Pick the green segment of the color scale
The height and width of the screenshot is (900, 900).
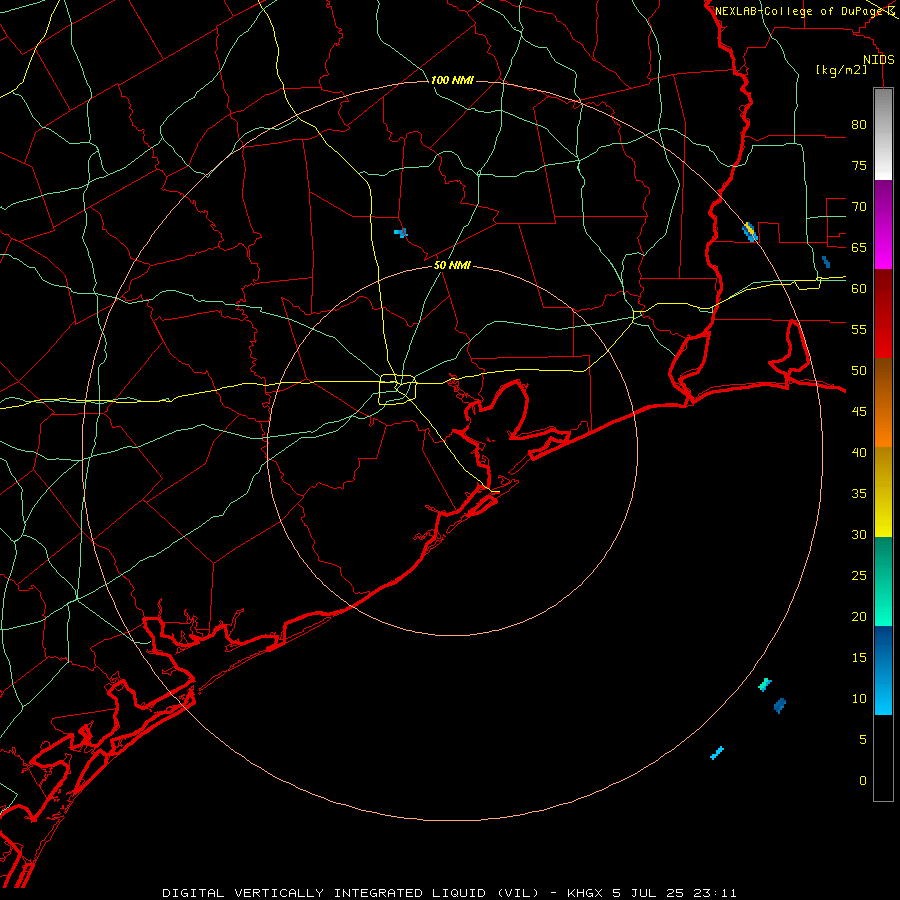883,581
